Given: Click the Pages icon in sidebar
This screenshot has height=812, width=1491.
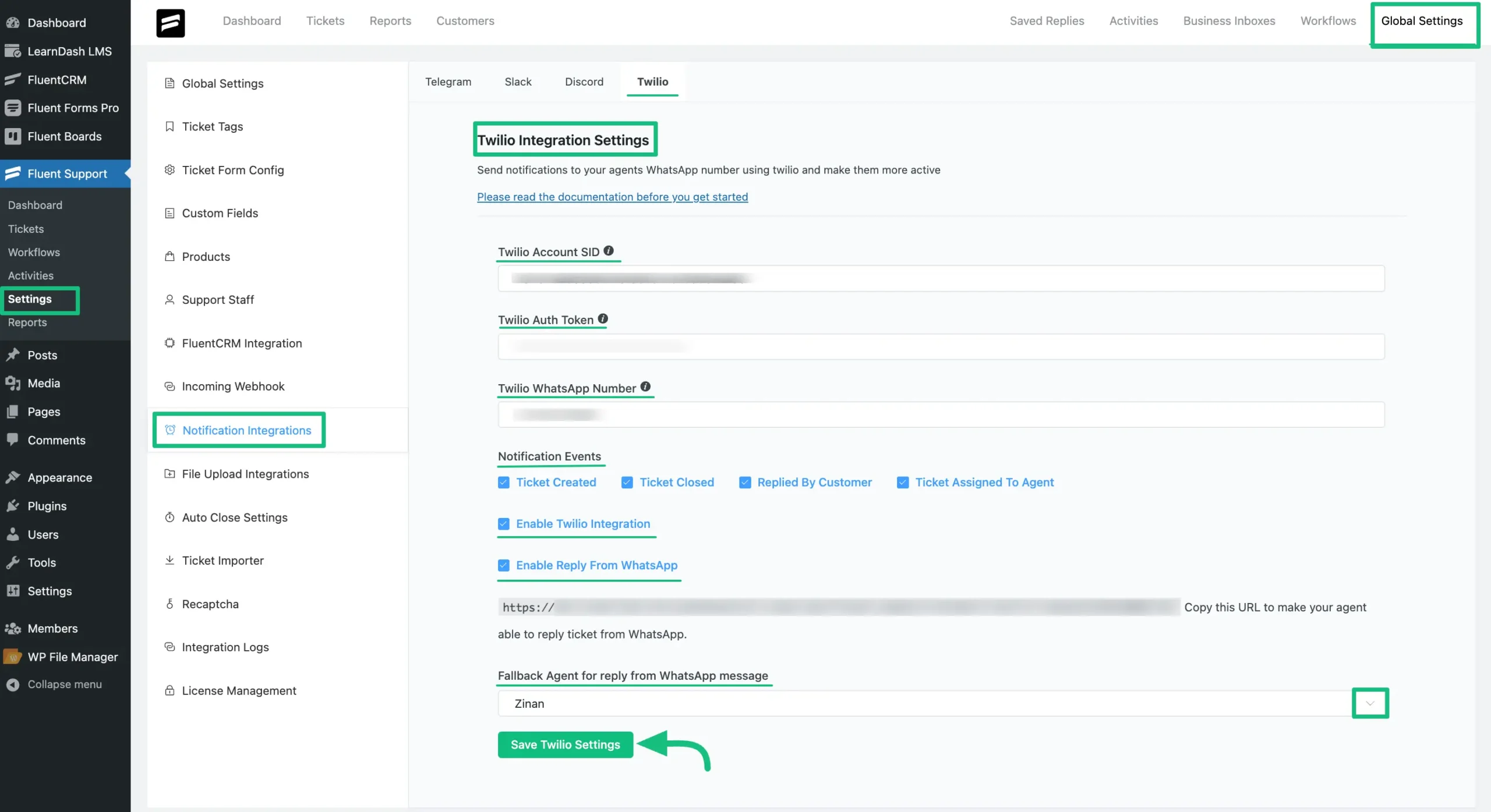Looking at the screenshot, I should point(13,412).
